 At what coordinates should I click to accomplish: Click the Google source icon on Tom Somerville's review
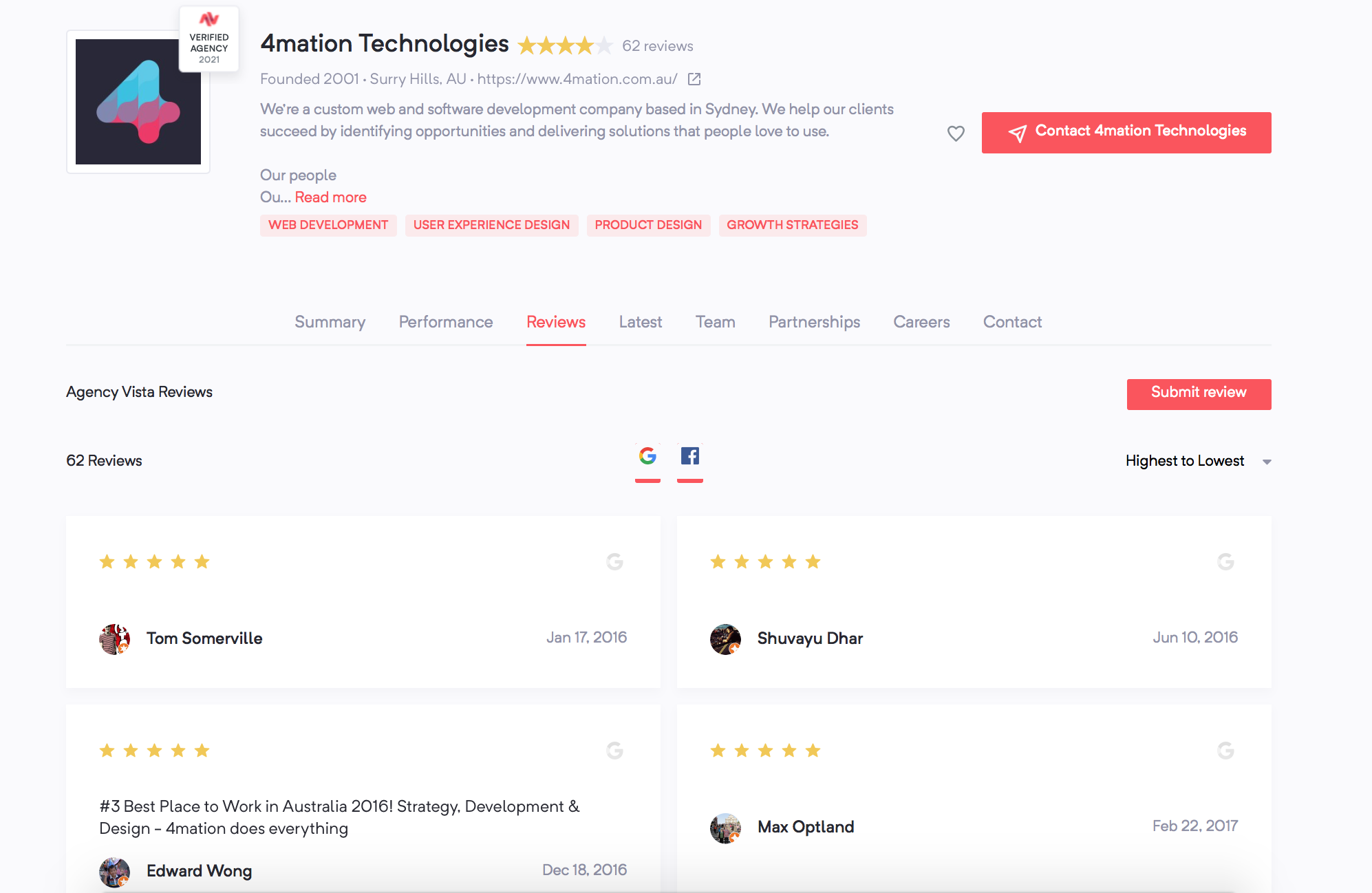614,562
